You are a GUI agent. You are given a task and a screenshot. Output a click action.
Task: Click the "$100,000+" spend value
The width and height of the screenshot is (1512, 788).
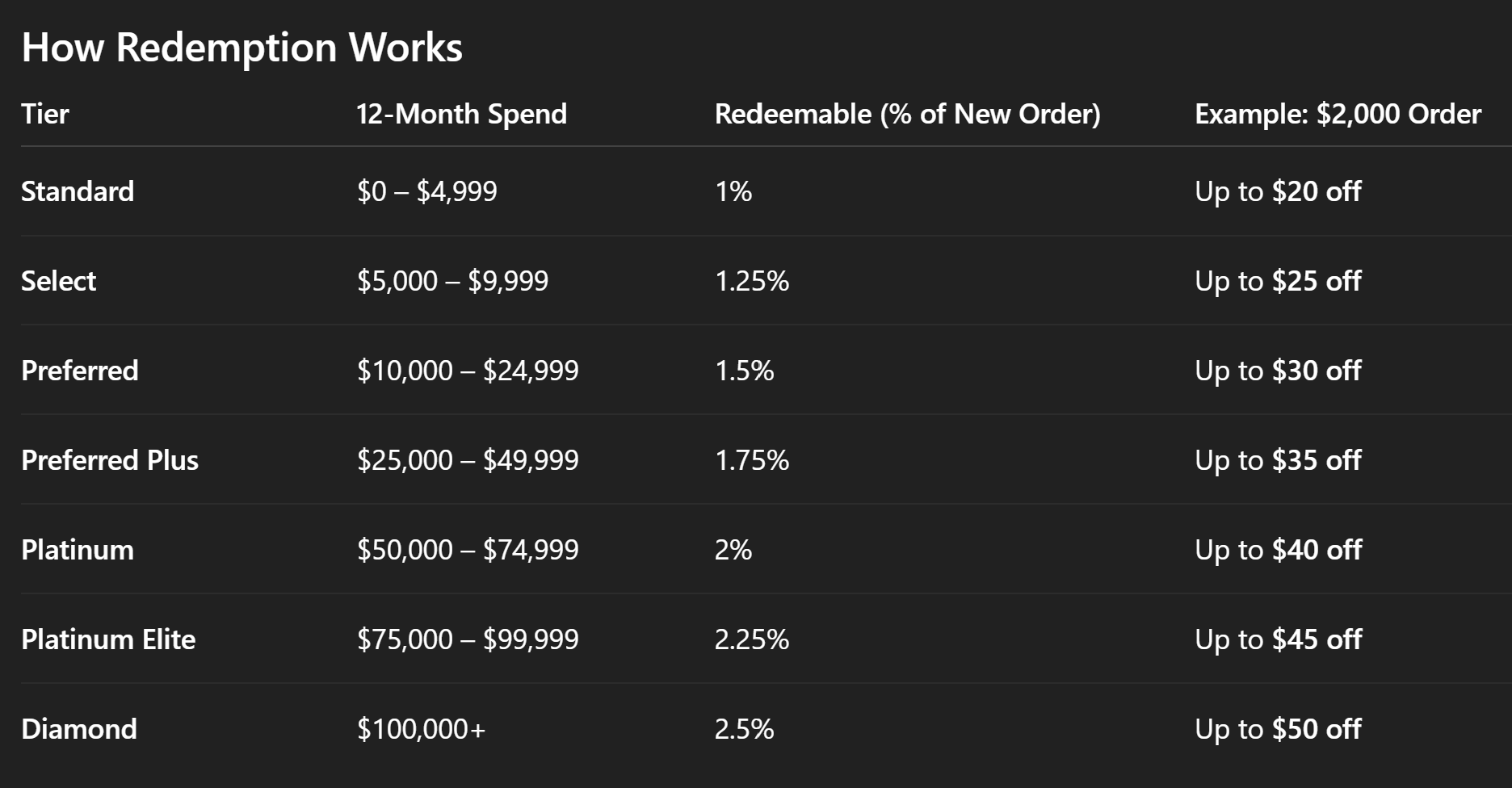tap(421, 729)
